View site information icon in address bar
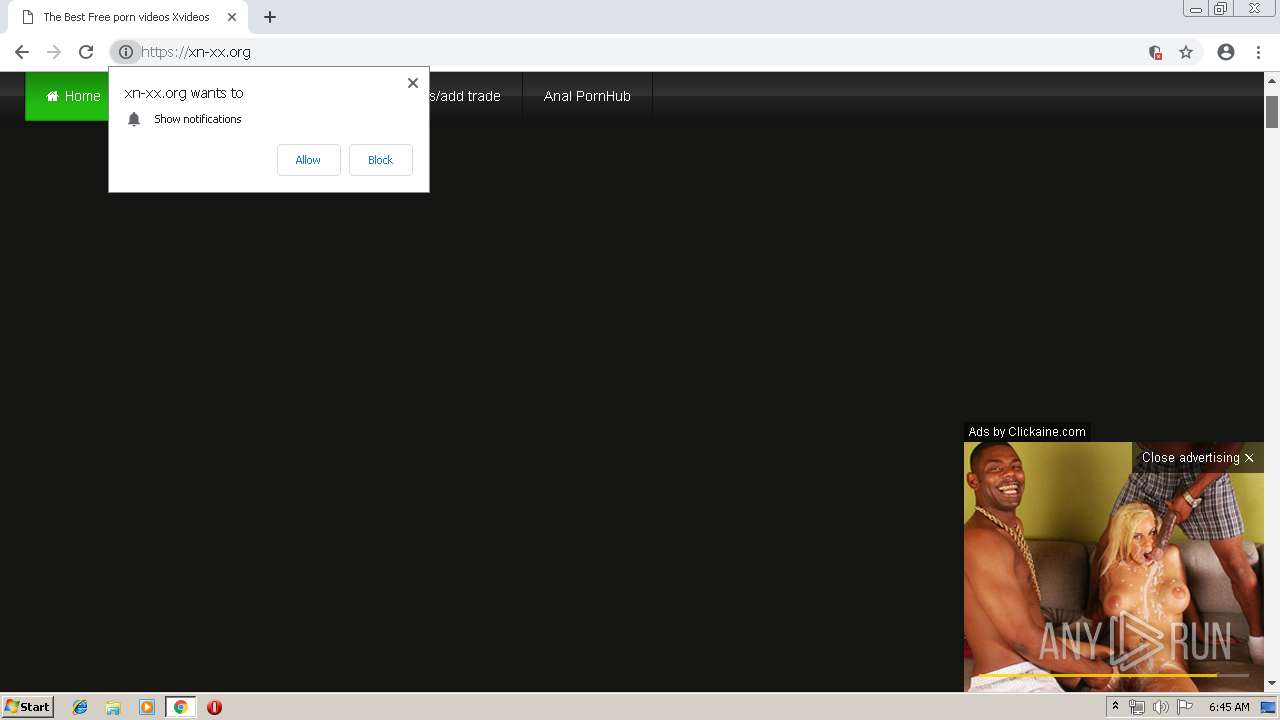This screenshot has height=720, width=1280. (126, 52)
